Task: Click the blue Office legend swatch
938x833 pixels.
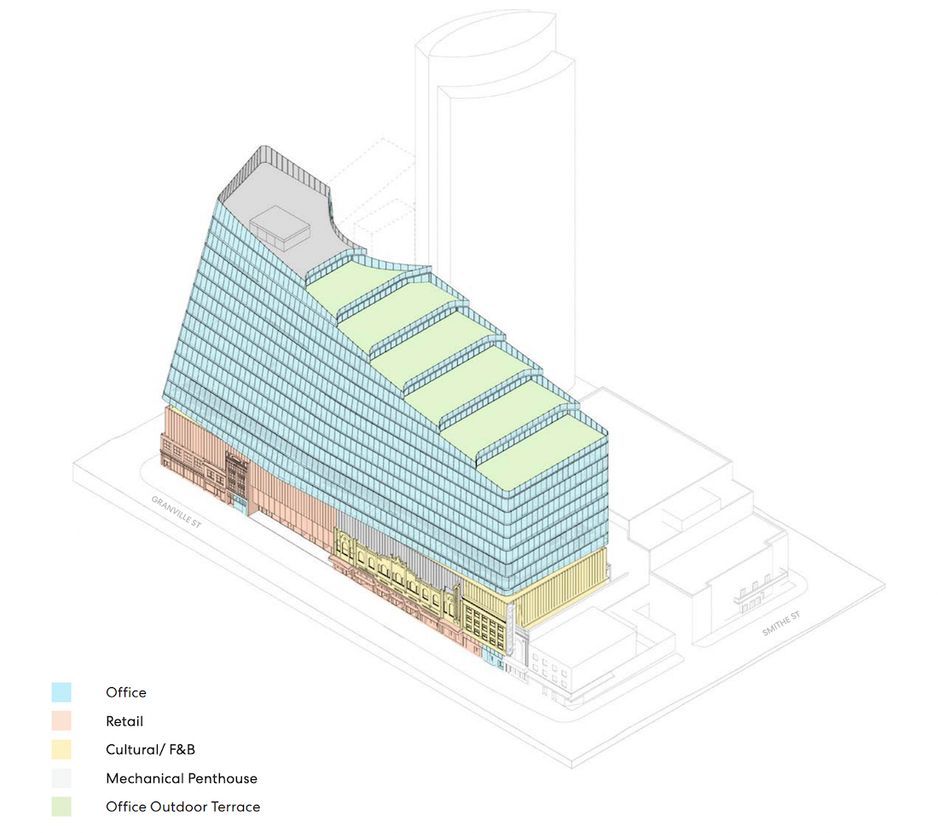Action: click(x=62, y=692)
